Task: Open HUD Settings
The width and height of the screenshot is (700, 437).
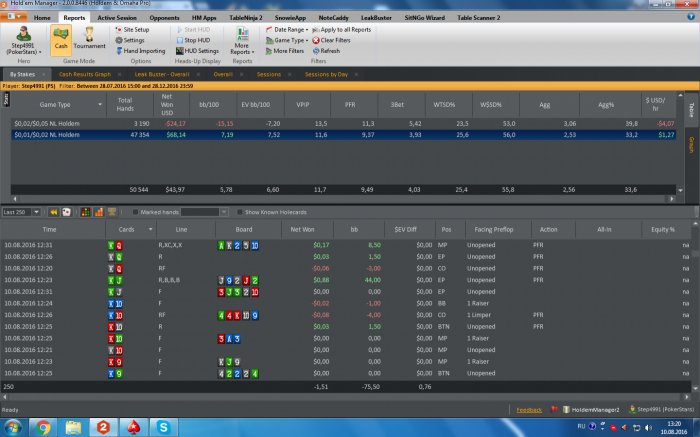Action: click(x=197, y=51)
